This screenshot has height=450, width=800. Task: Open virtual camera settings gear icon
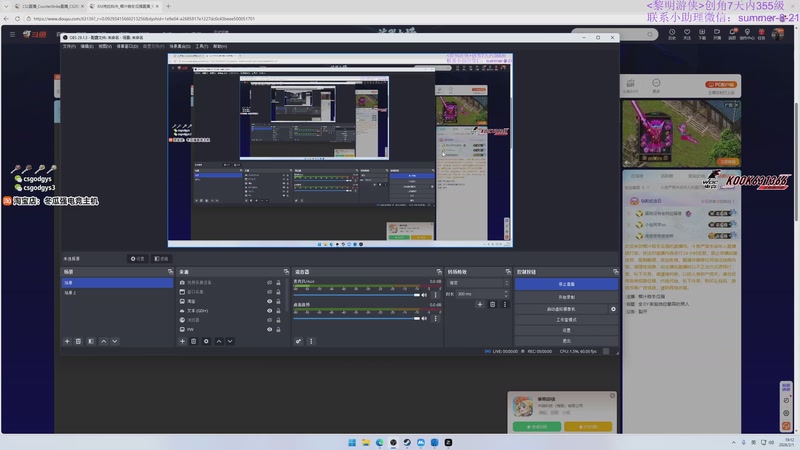pos(614,309)
